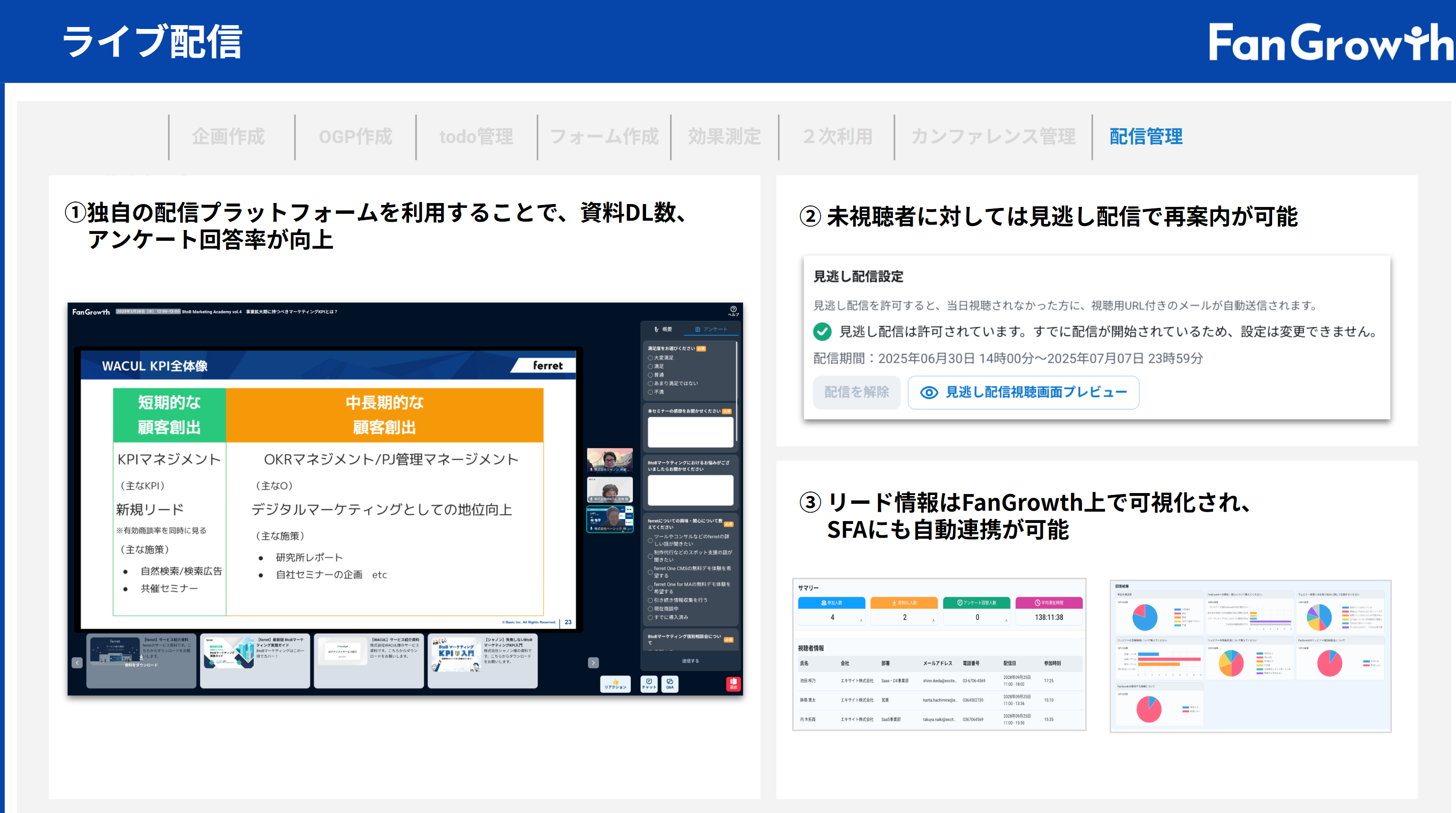Select the 大変満足 radio option

coord(651,358)
